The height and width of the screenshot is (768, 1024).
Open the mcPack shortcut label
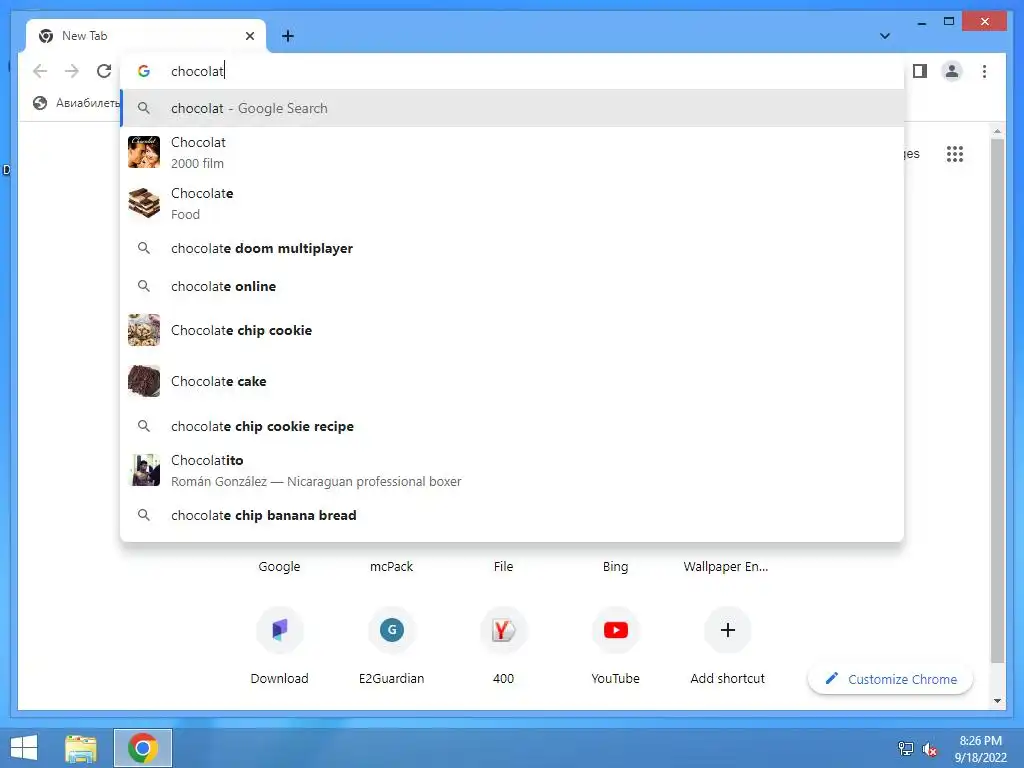point(391,566)
